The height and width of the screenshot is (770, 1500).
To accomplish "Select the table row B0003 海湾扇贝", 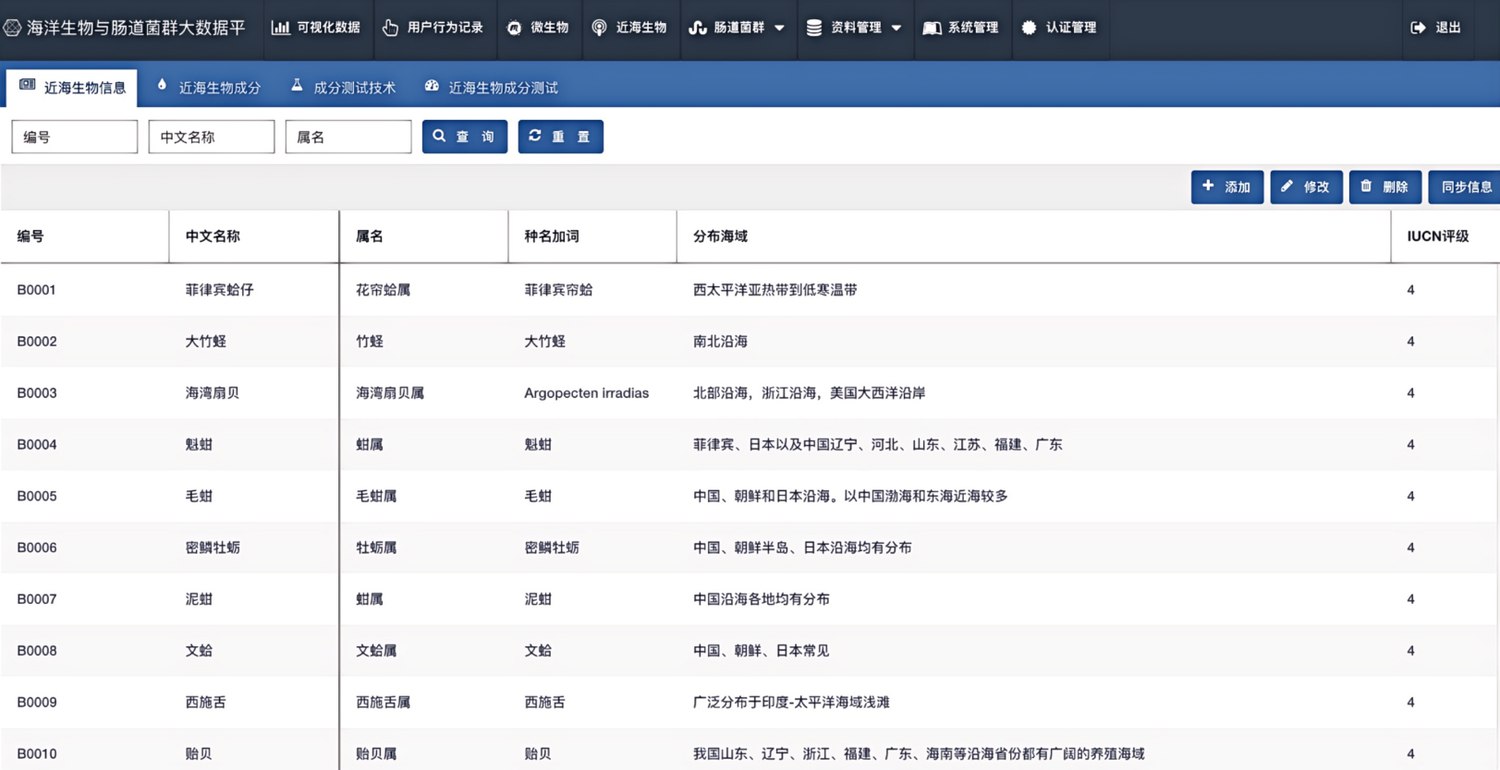I will 750,393.
